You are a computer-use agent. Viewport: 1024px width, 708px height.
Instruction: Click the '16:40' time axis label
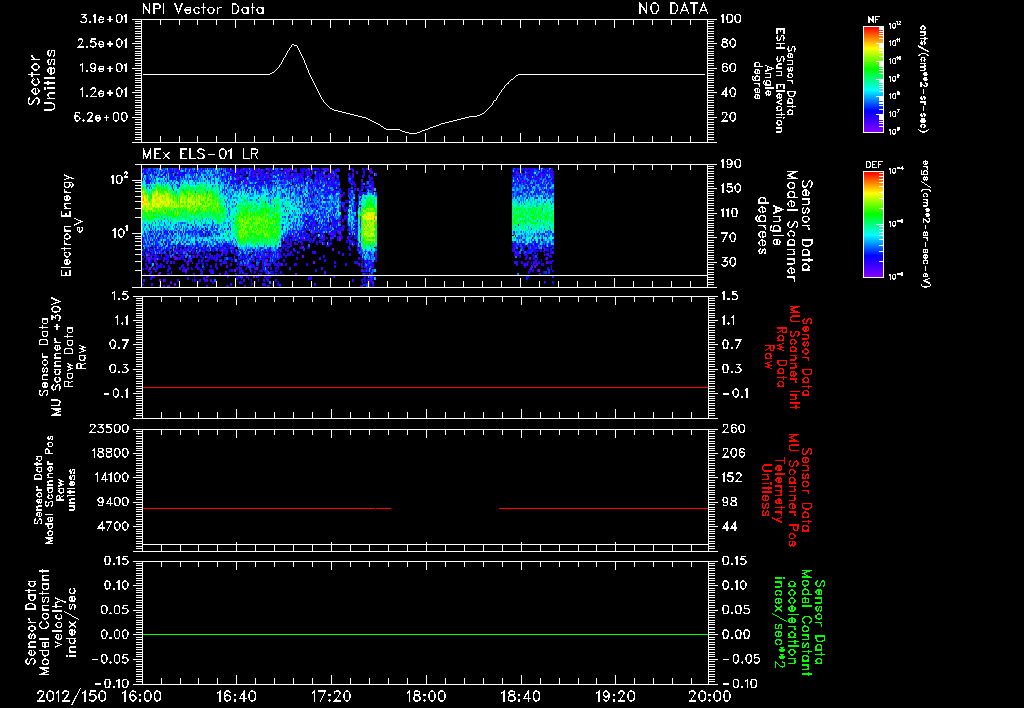(x=236, y=696)
